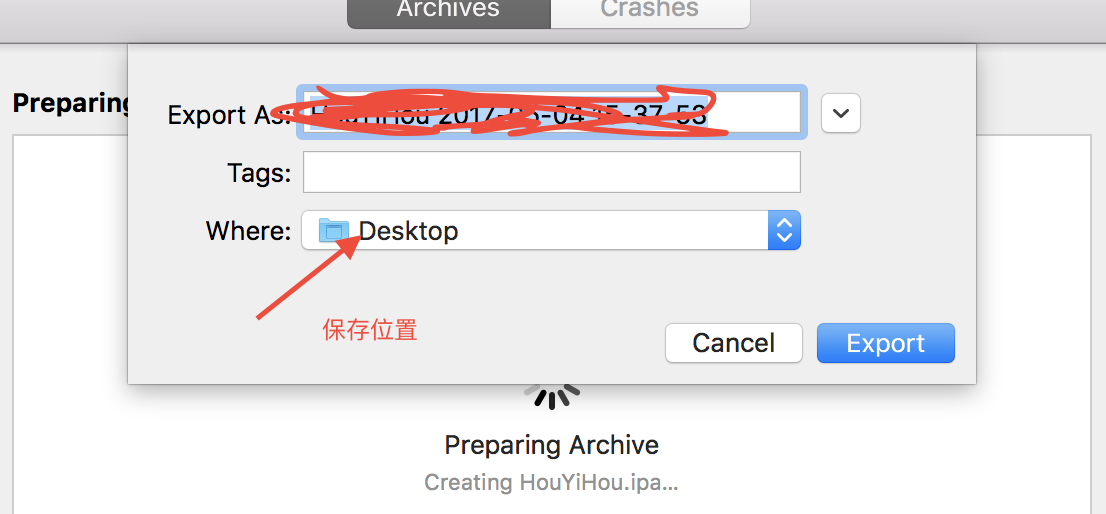Click the Desktop folder icon

[334, 231]
